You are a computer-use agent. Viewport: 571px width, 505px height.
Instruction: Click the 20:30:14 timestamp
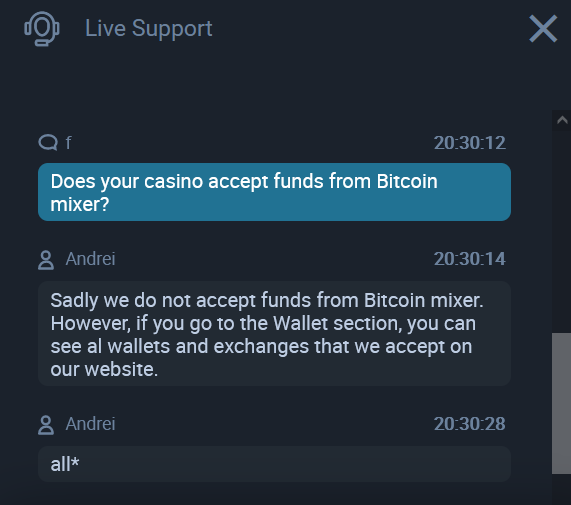(469, 259)
